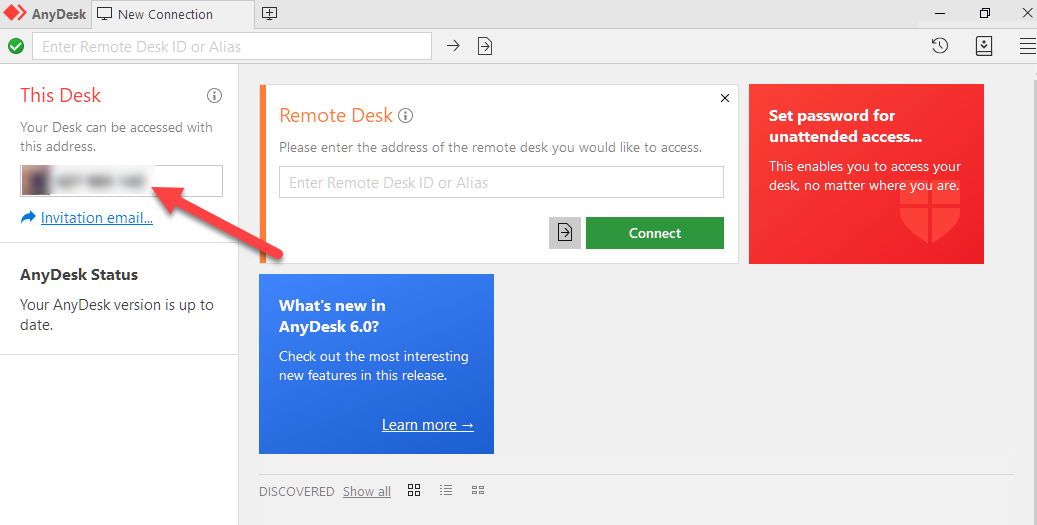Image resolution: width=1037 pixels, height=525 pixels.
Task: Click the green Connect button
Action: (655, 233)
